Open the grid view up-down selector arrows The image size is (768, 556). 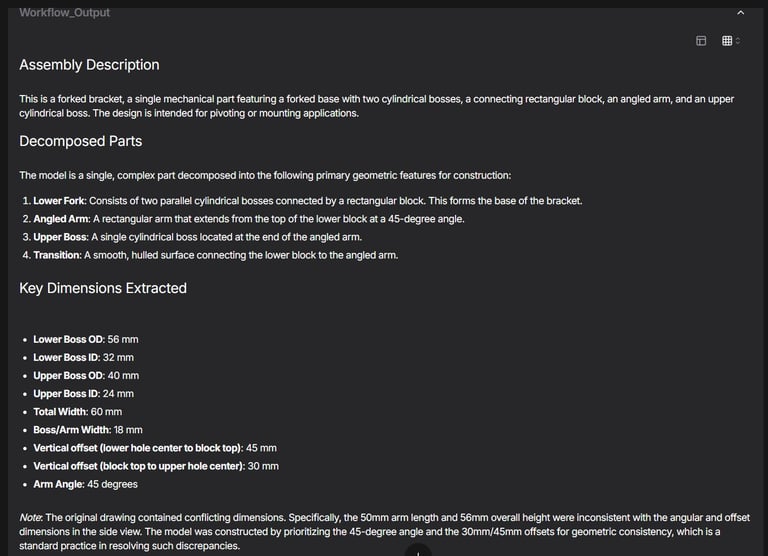(738, 41)
